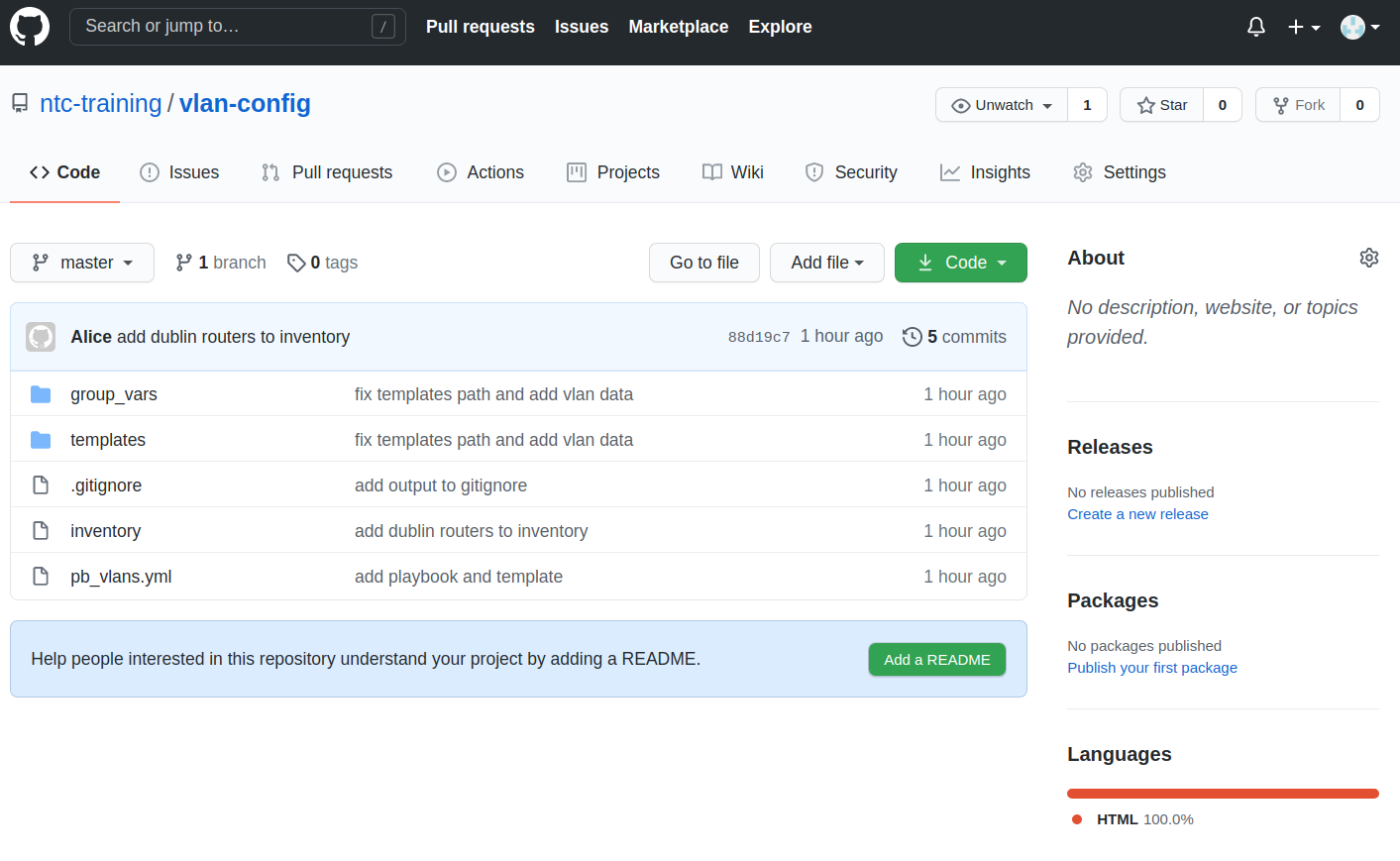
Task: Click the red HTML language bar
Action: 1222,794
